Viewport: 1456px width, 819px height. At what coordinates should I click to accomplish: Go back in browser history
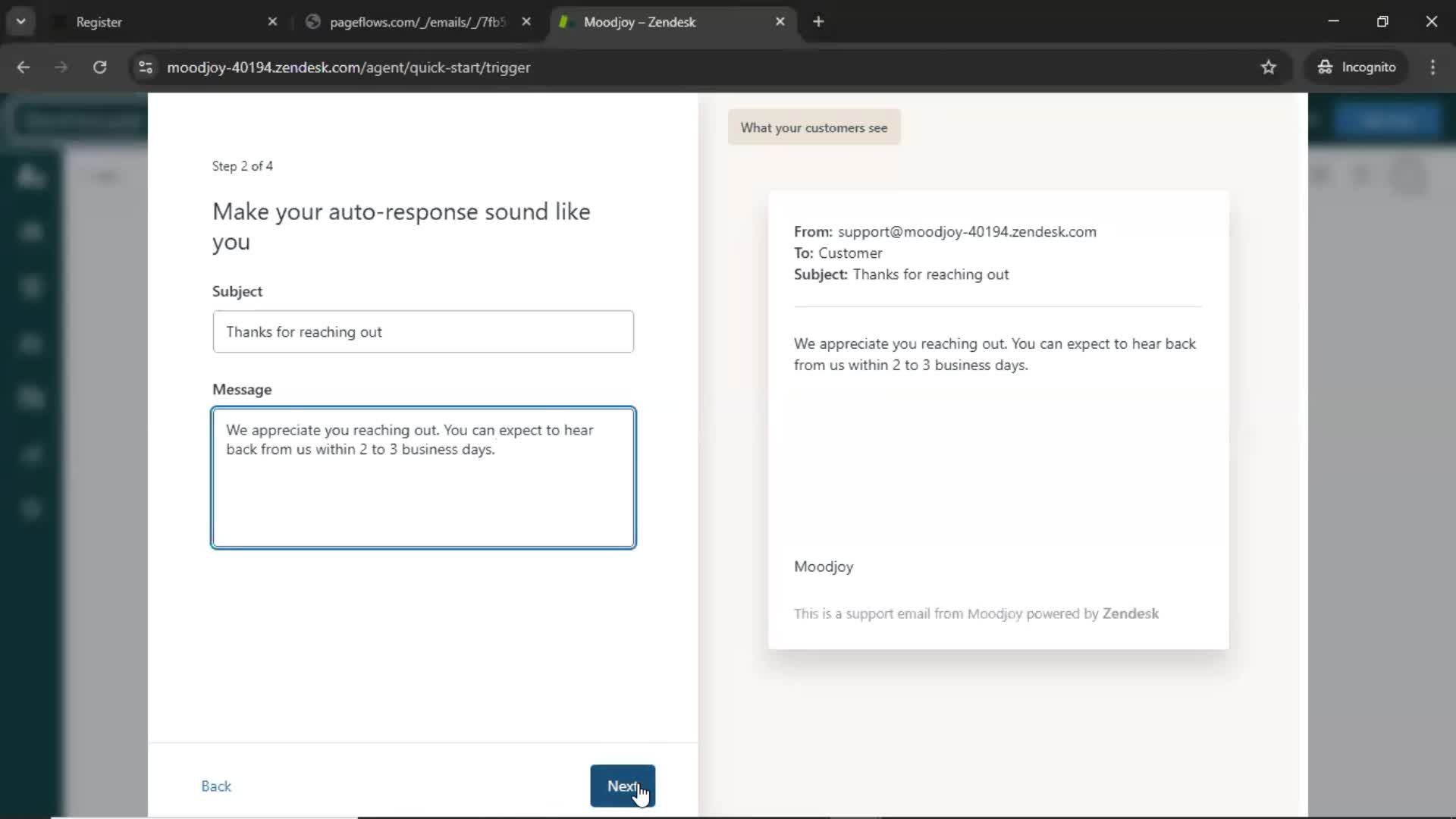[24, 67]
